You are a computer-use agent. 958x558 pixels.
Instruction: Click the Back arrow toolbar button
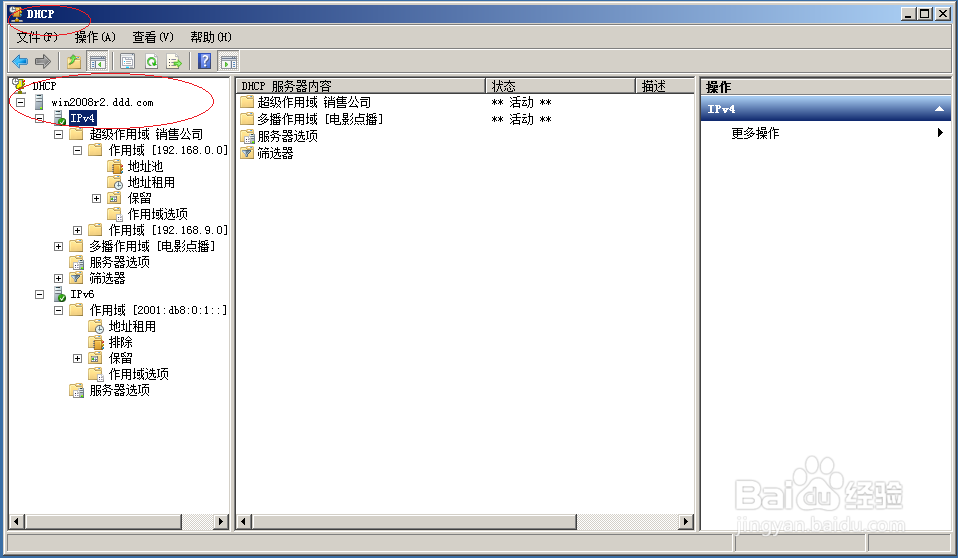tap(20, 61)
